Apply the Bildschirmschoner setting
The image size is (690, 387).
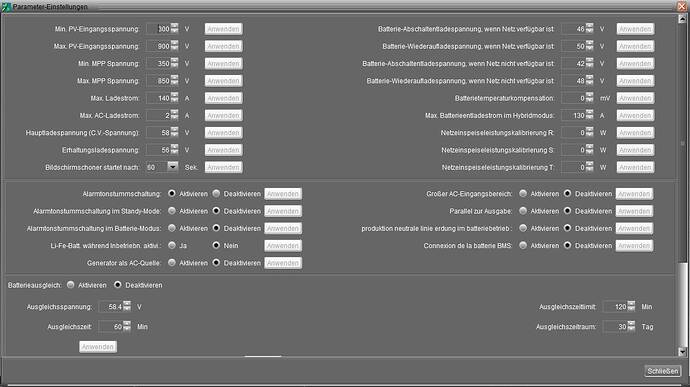click(x=224, y=167)
